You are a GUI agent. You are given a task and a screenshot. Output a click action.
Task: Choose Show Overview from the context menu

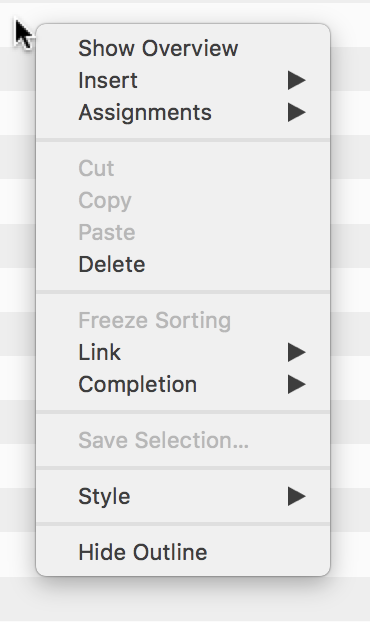[x=183, y=48]
